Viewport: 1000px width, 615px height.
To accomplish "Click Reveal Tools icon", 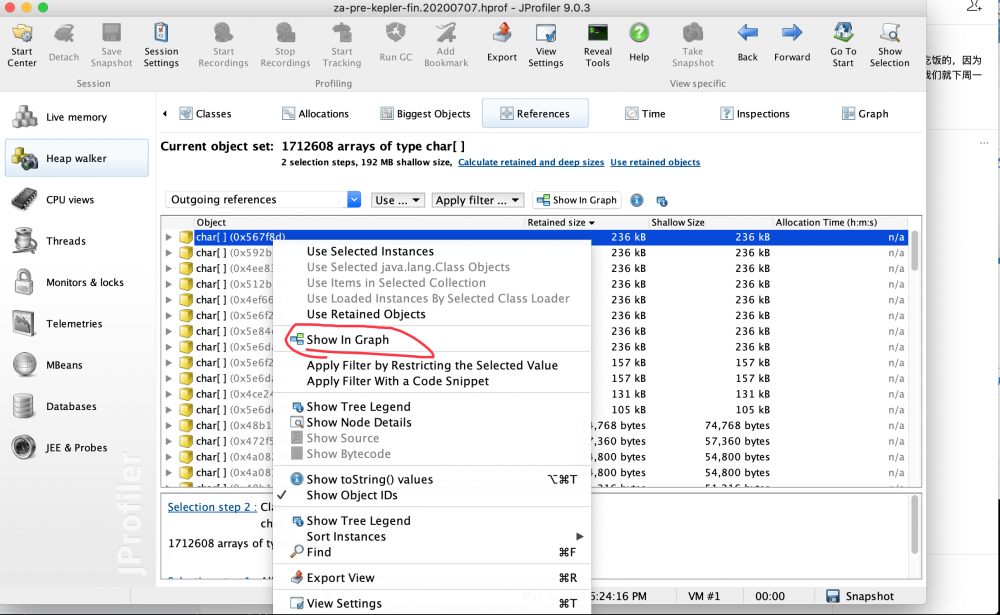I will [x=598, y=45].
